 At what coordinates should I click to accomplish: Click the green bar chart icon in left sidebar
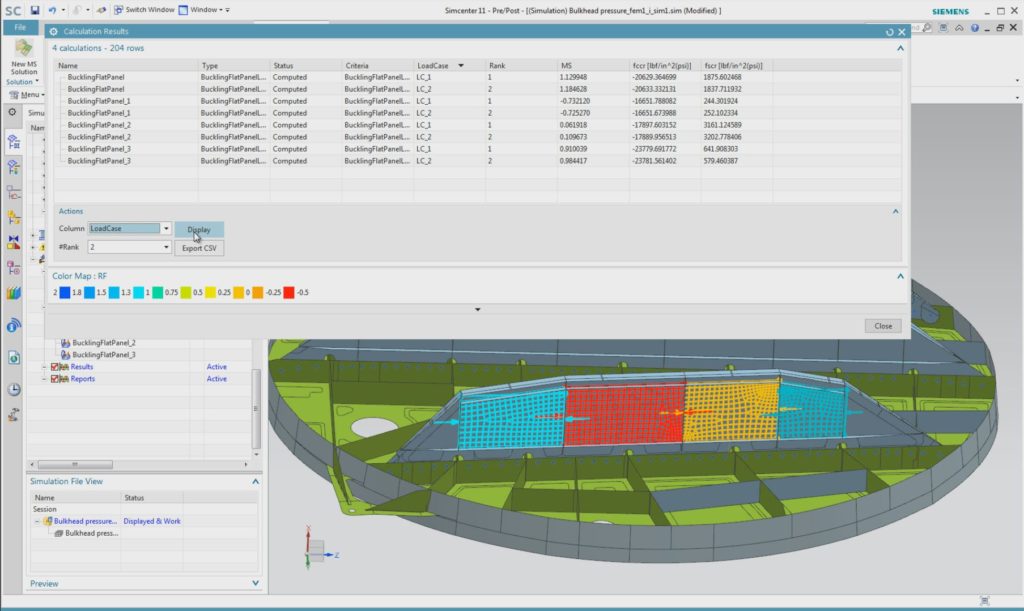(13, 294)
